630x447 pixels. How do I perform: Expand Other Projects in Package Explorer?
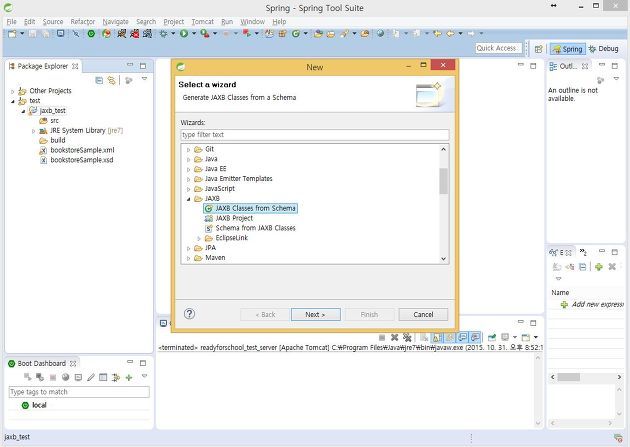12,92
